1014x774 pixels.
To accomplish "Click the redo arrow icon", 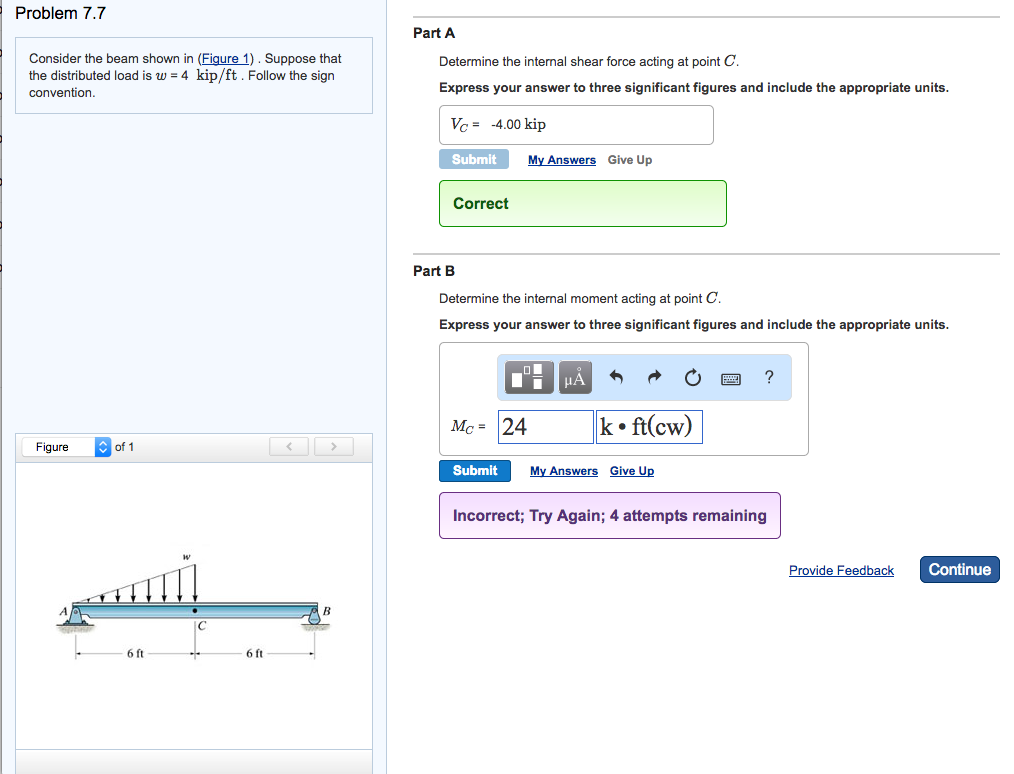I will (654, 377).
